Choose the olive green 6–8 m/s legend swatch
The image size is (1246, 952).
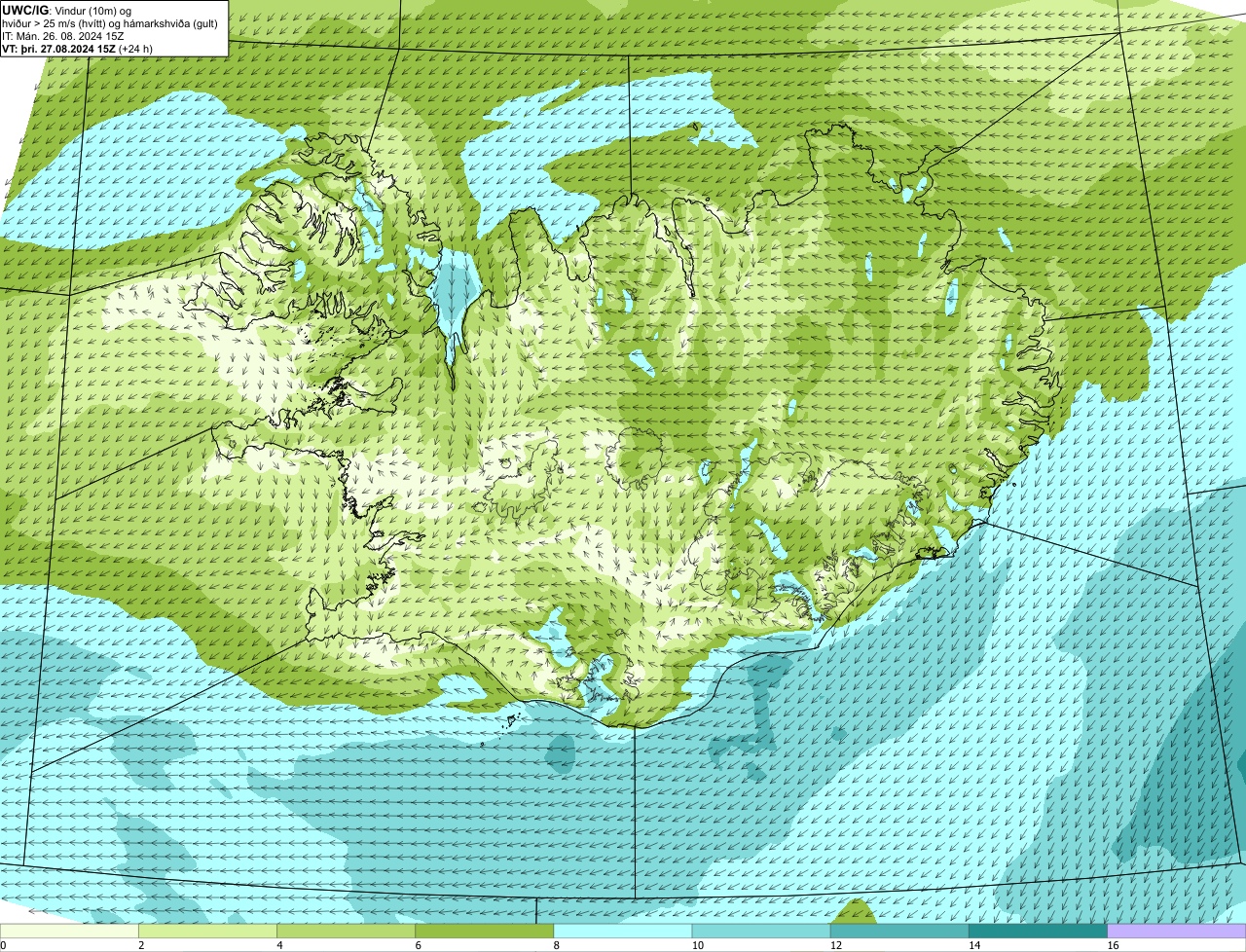click(485, 931)
